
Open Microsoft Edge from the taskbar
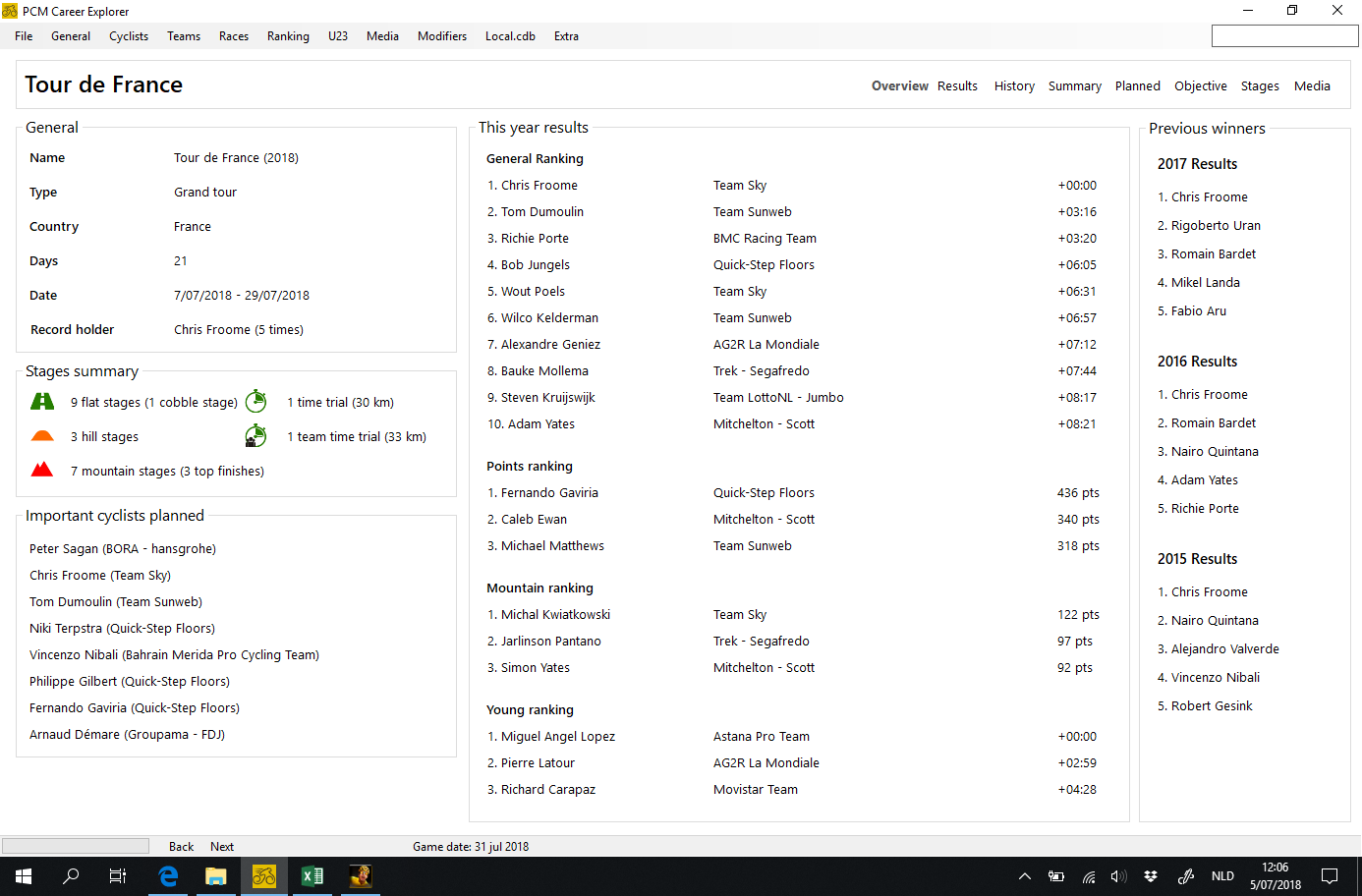pos(168,876)
